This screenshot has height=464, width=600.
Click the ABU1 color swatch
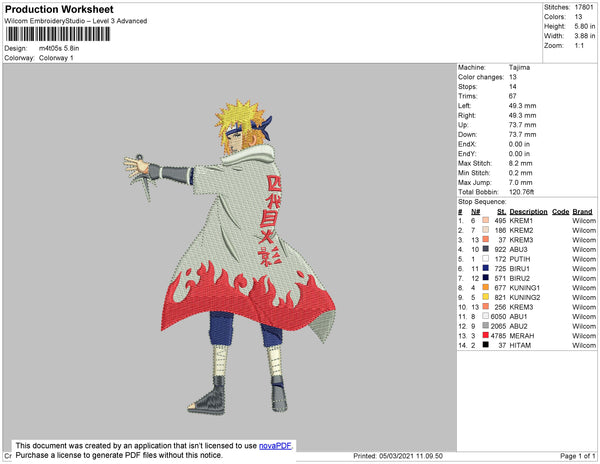tap(486, 316)
